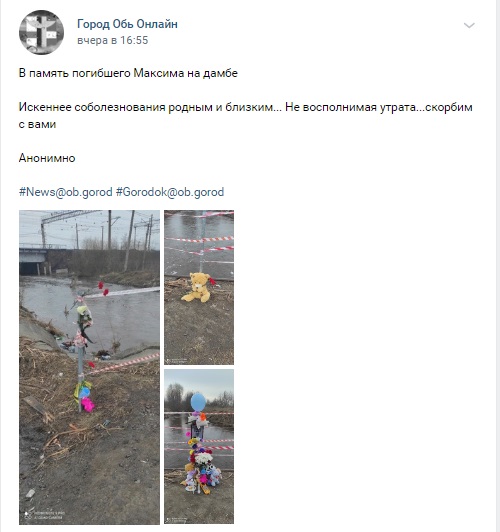This screenshot has height=532, width=500.
Task: Open the post options chevron menu
Action: 469,25
